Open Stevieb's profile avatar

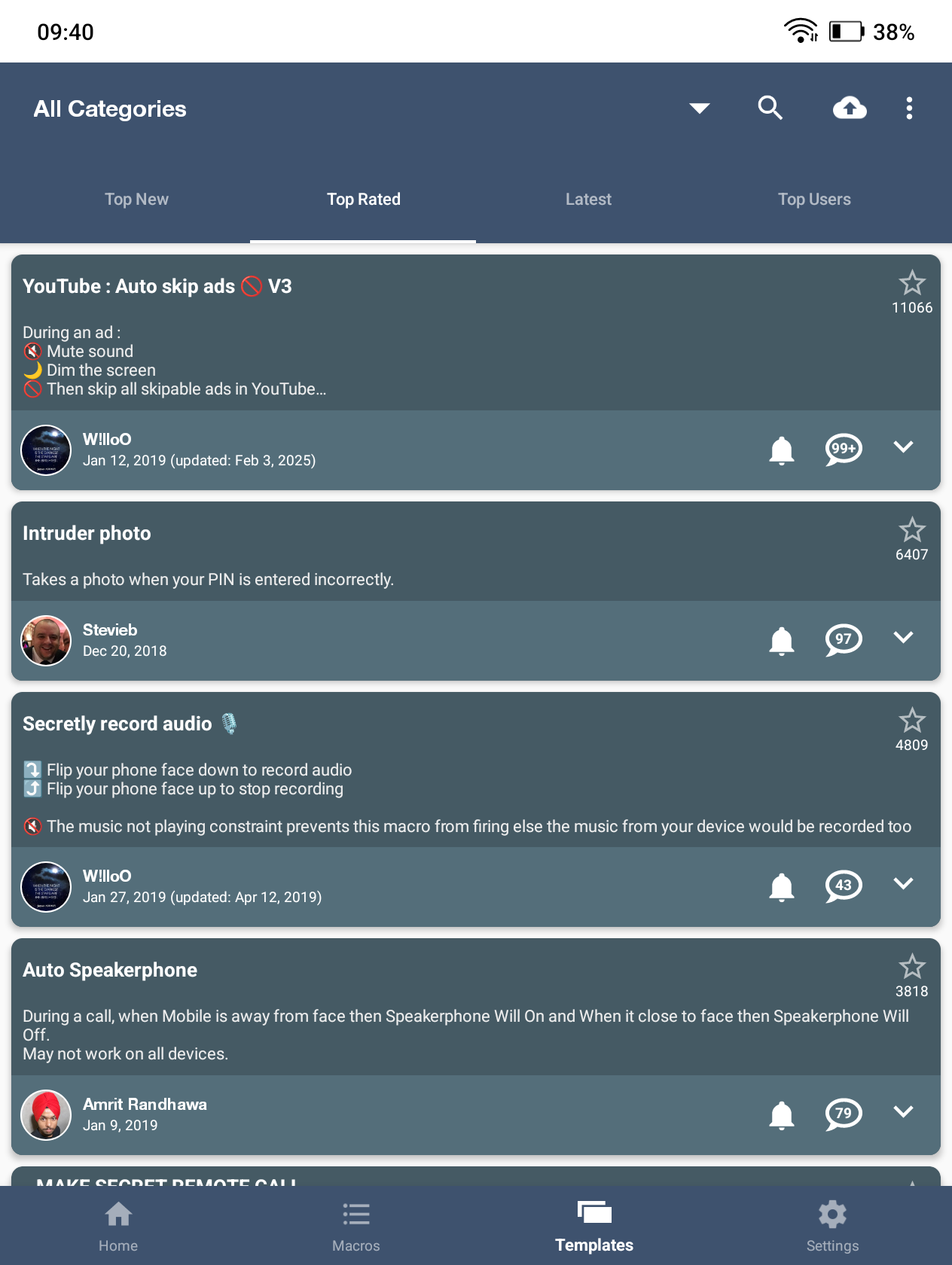46,641
